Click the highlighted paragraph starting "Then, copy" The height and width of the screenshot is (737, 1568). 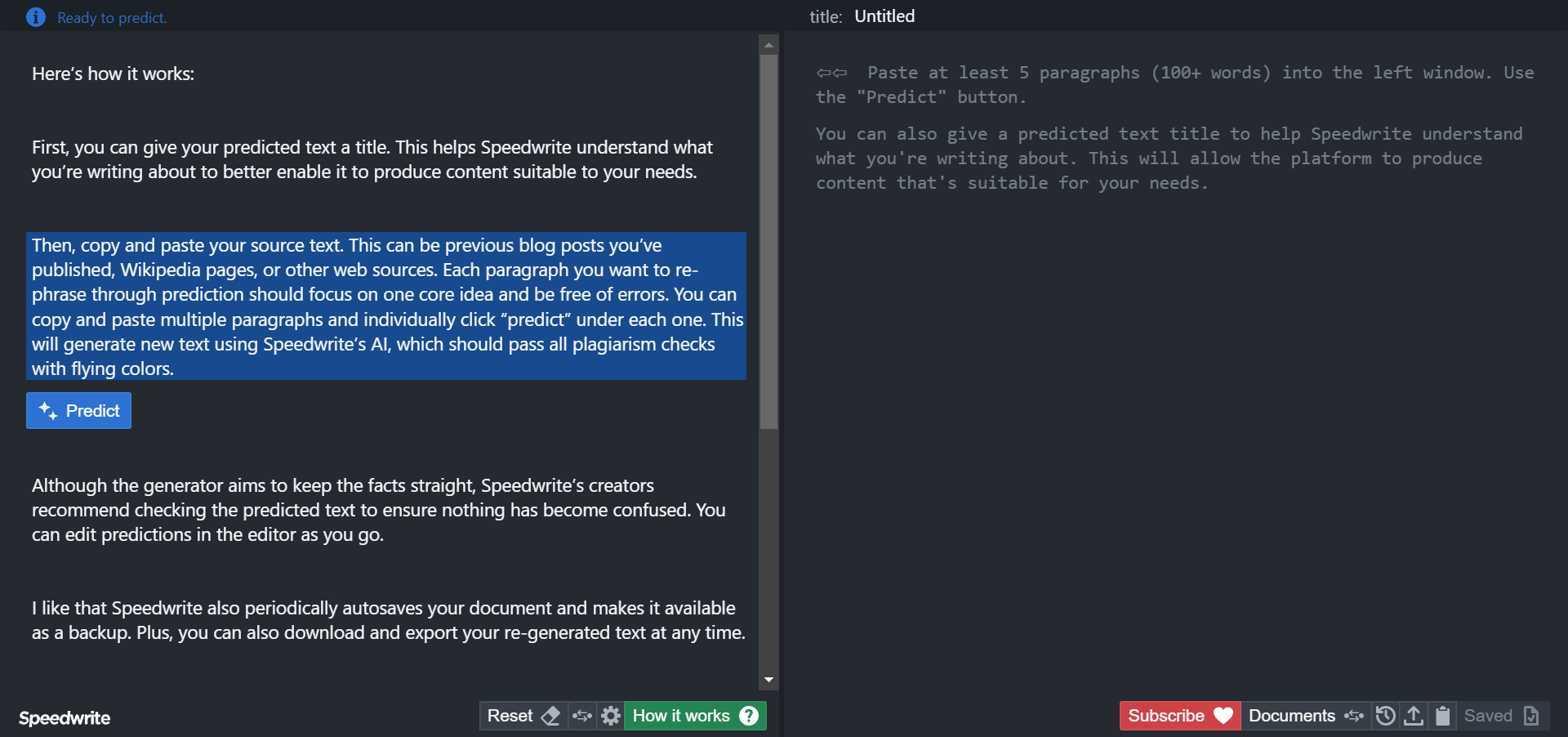pyautogui.click(x=385, y=306)
